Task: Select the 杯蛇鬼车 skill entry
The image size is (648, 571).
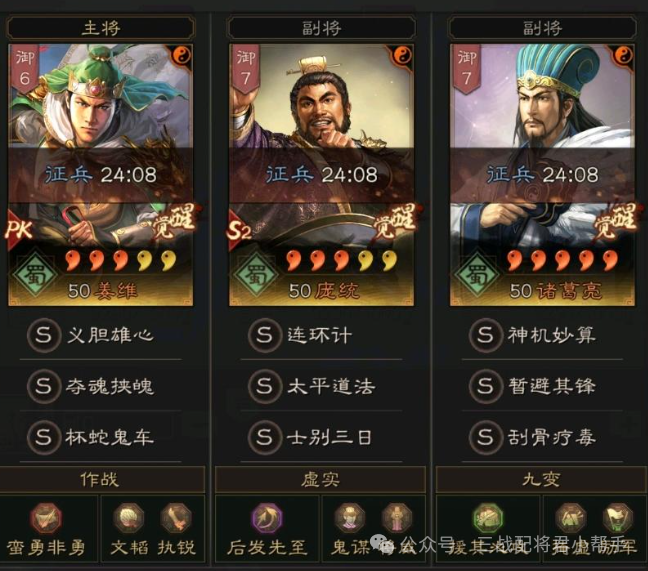Action: click(x=91, y=437)
